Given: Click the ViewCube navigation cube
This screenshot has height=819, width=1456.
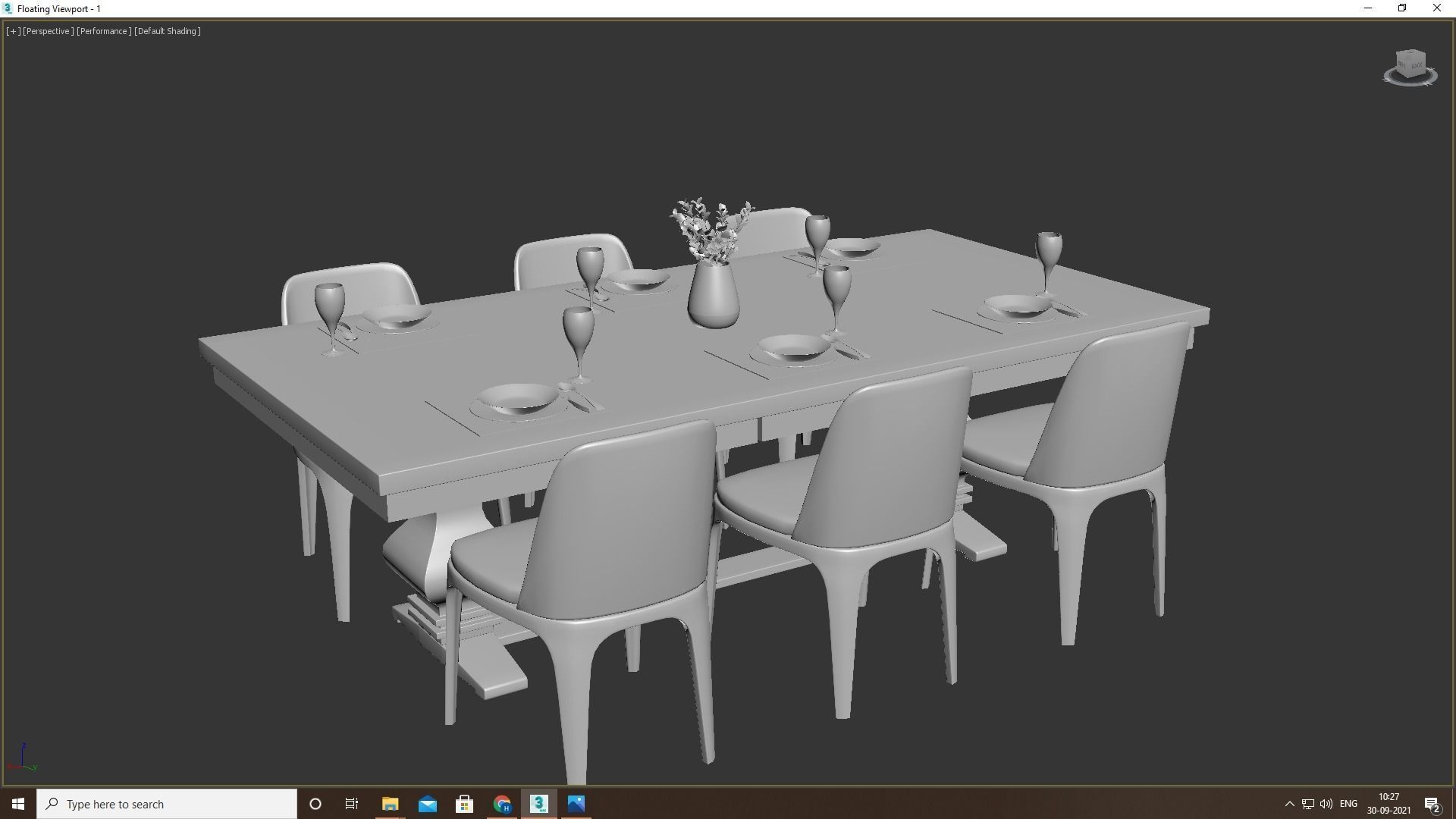Looking at the screenshot, I should pyautogui.click(x=1411, y=63).
